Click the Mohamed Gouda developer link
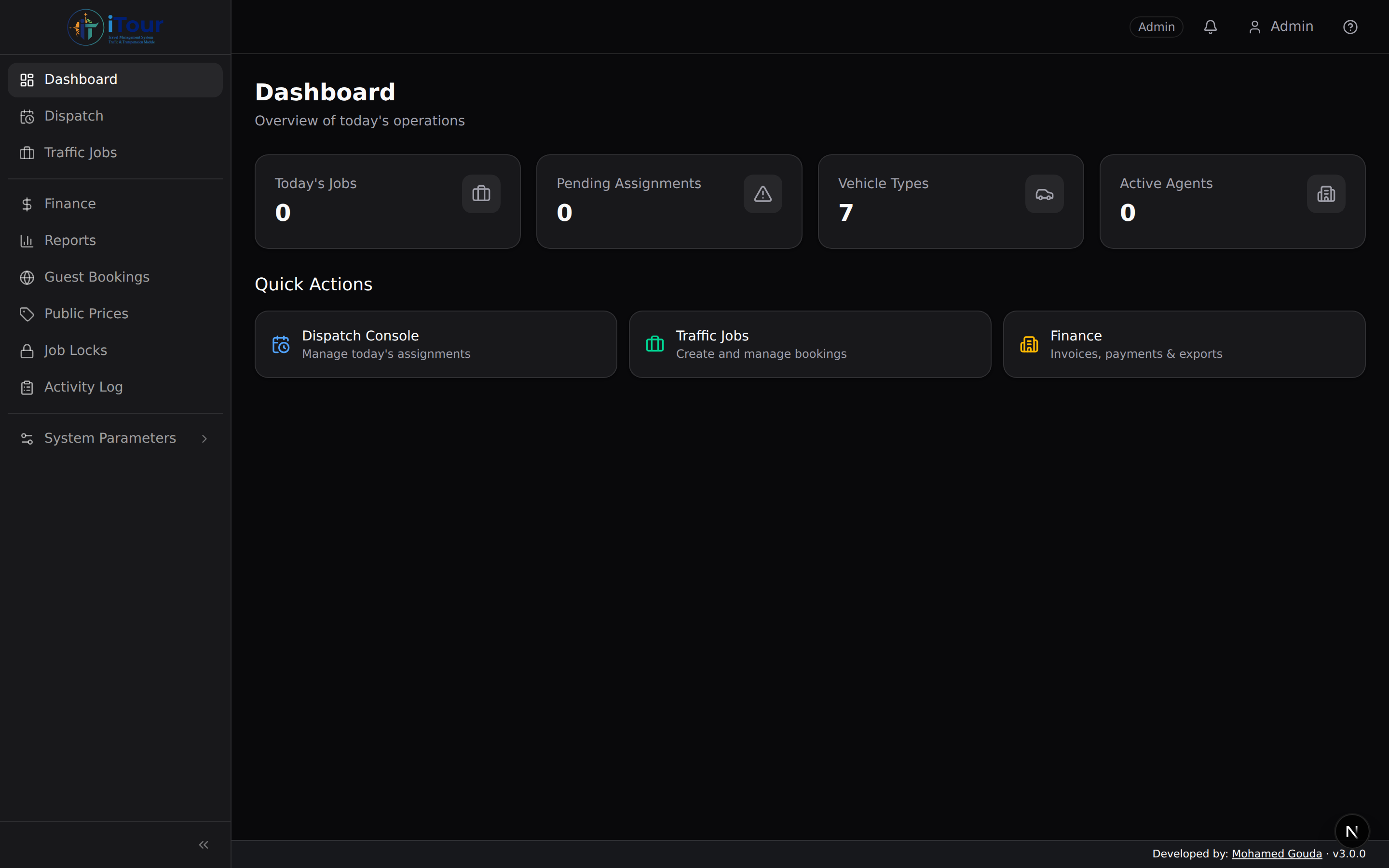Image resolution: width=1389 pixels, height=868 pixels. (1277, 854)
